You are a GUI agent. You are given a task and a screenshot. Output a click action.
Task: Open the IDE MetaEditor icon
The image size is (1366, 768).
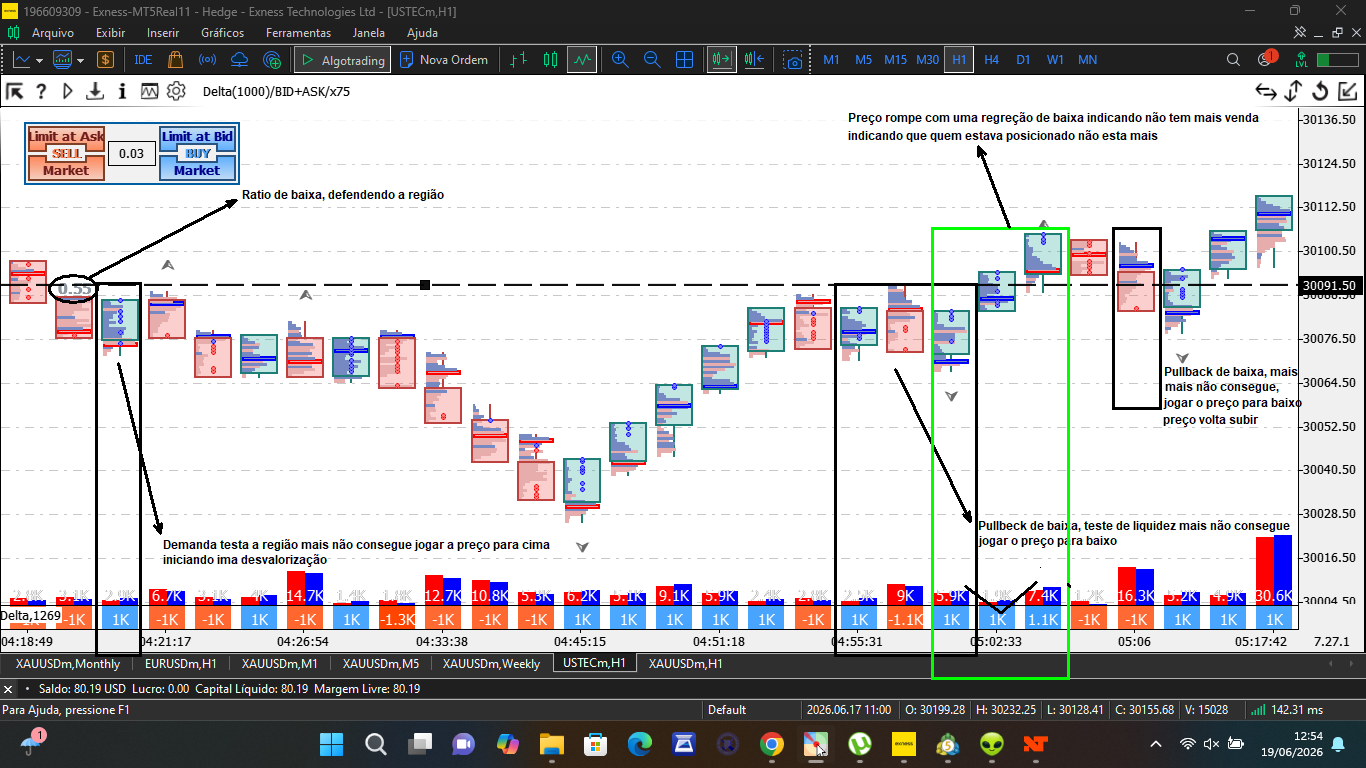143,60
